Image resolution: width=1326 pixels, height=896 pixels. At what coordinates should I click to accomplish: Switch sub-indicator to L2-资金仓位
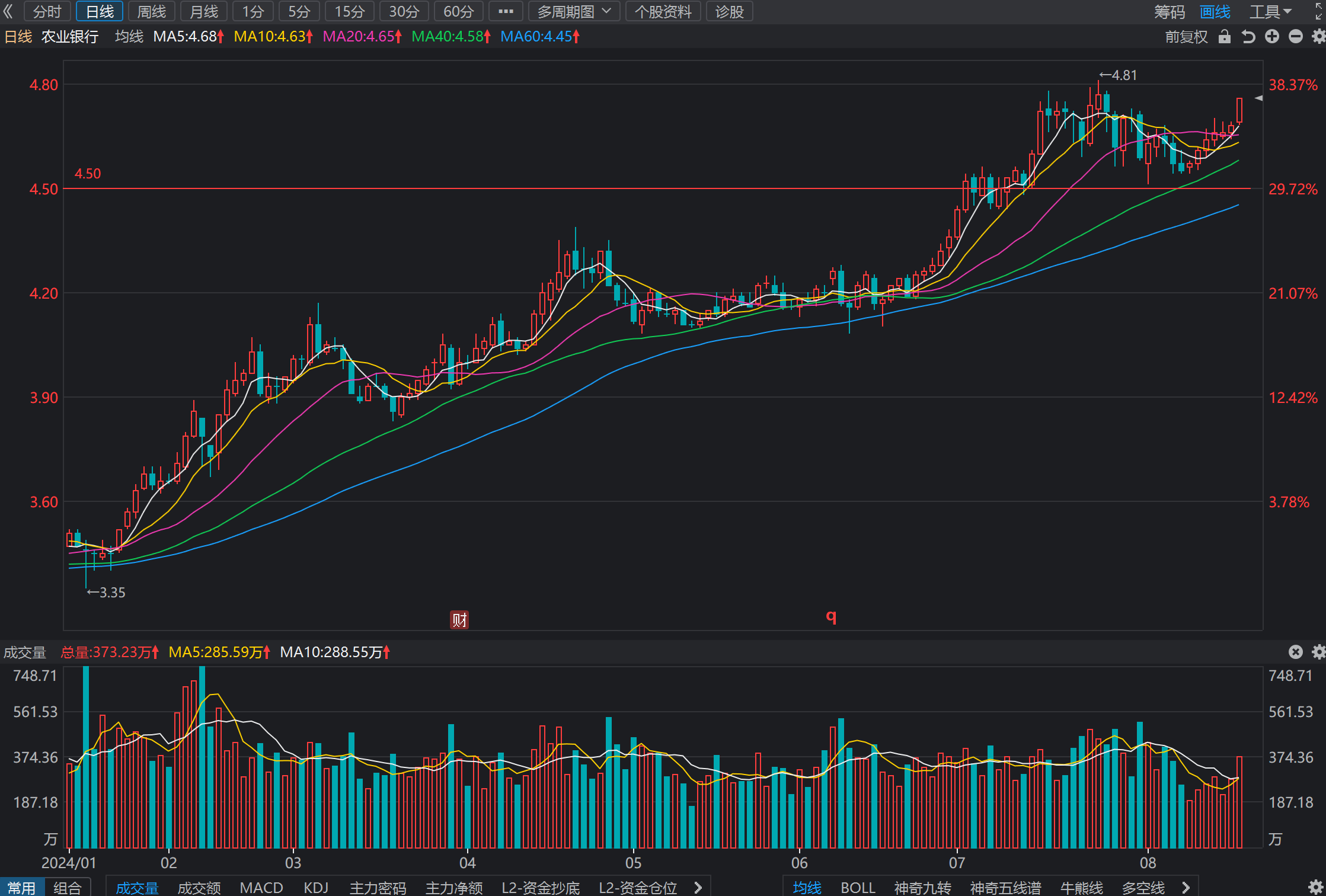coord(638,887)
